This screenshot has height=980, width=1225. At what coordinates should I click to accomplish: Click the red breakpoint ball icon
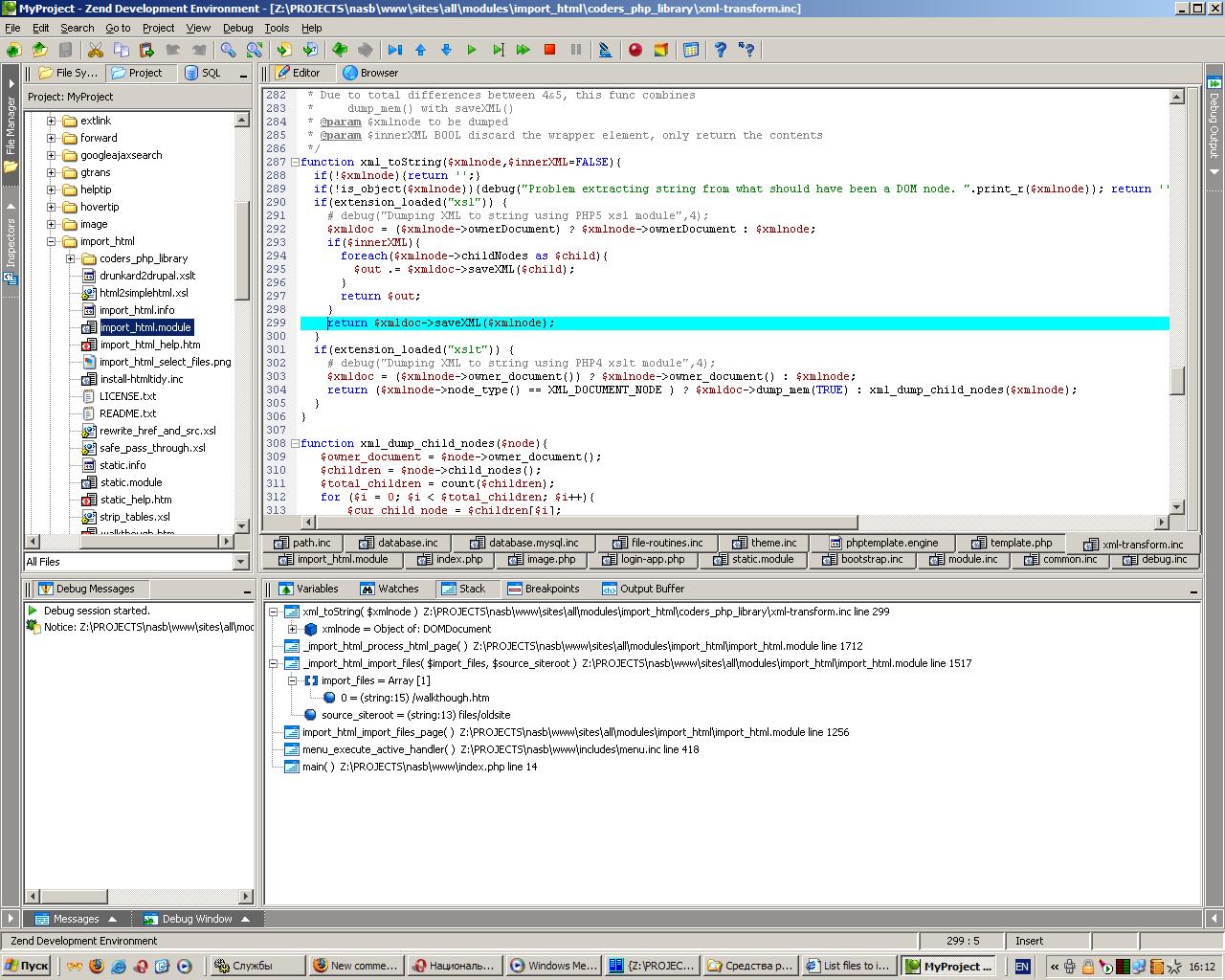[635, 50]
